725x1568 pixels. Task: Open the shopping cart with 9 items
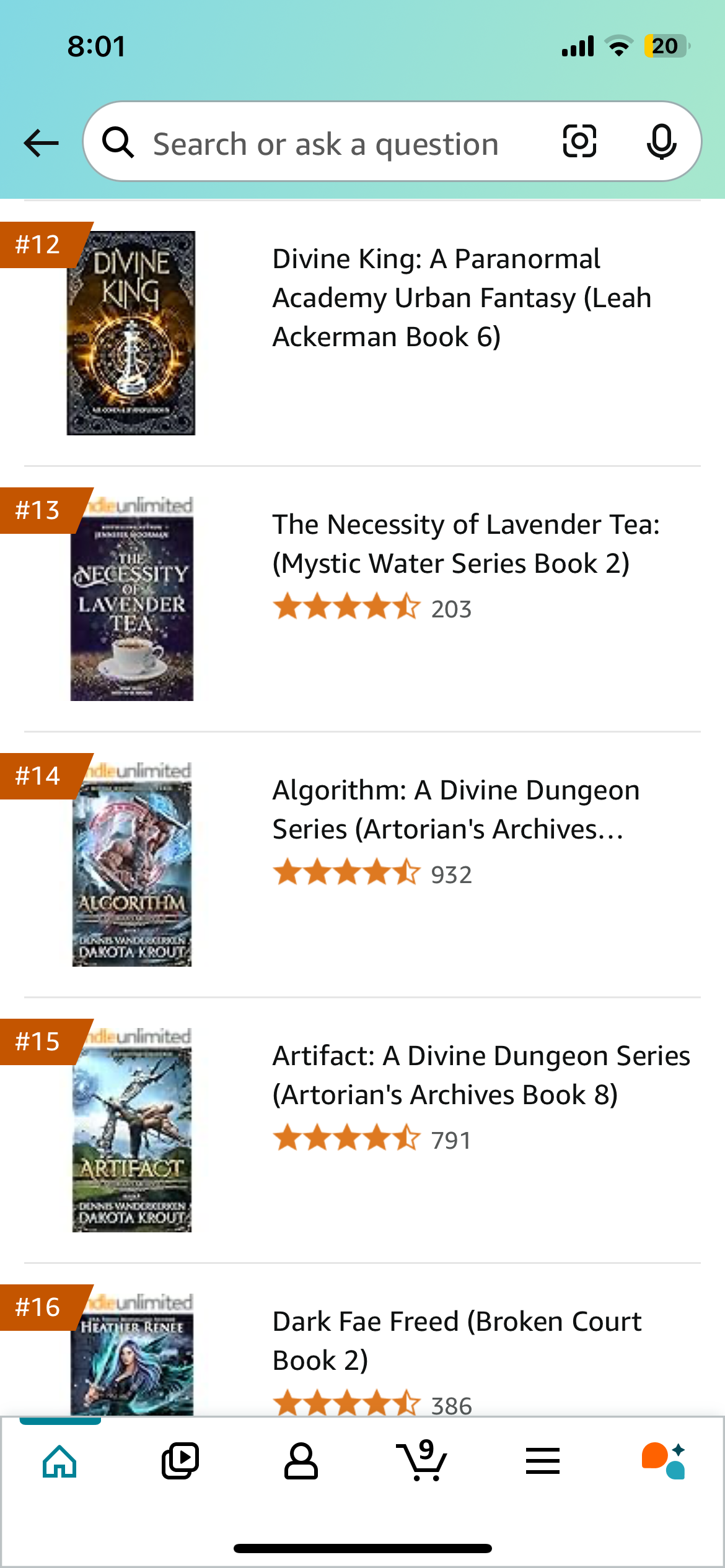click(421, 1460)
